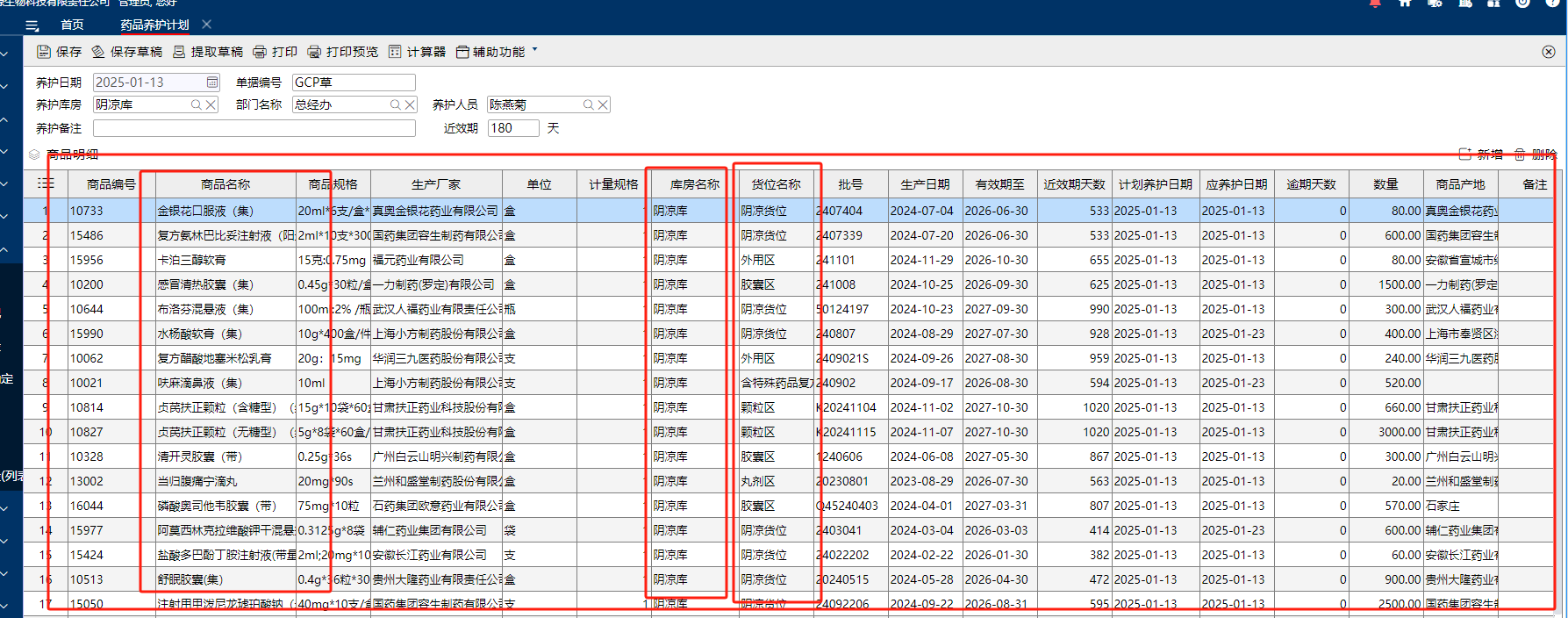Screen dimensions: 1568x618
Task: Close the form with circled X
Action: 1549,52
